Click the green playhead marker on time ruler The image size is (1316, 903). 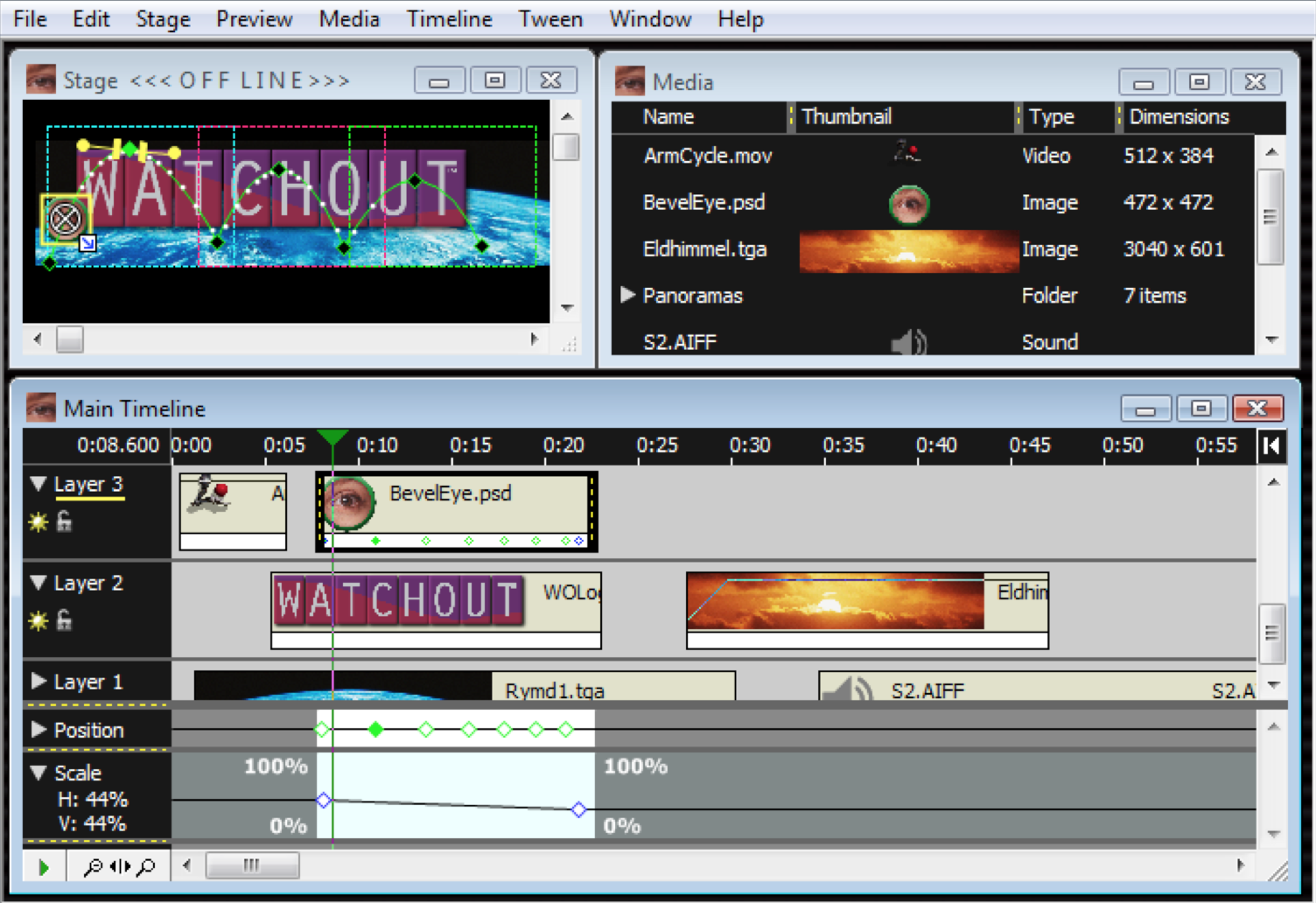pyautogui.click(x=332, y=438)
